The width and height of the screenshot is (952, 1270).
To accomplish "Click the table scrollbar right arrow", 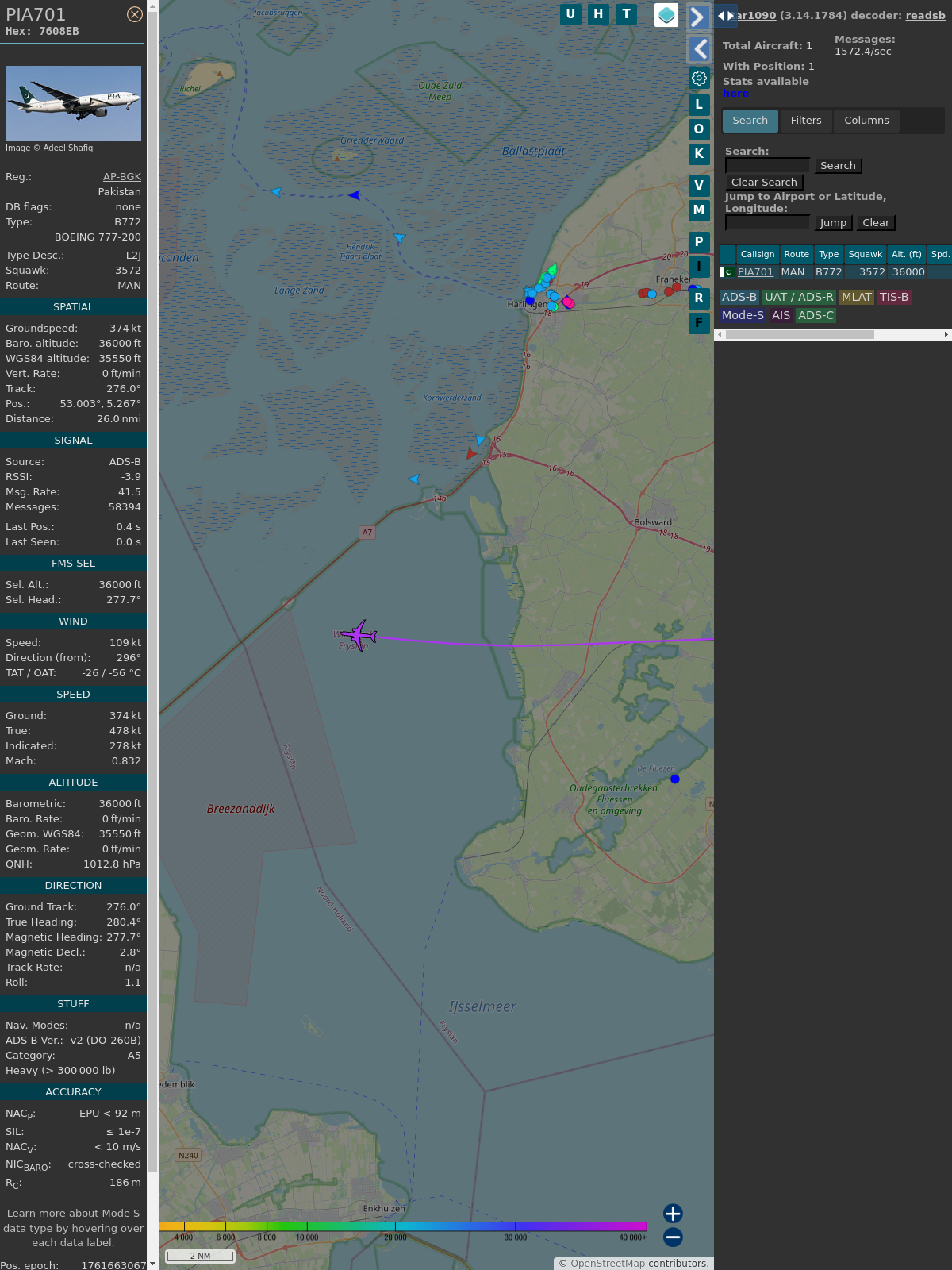I will tap(946, 335).
